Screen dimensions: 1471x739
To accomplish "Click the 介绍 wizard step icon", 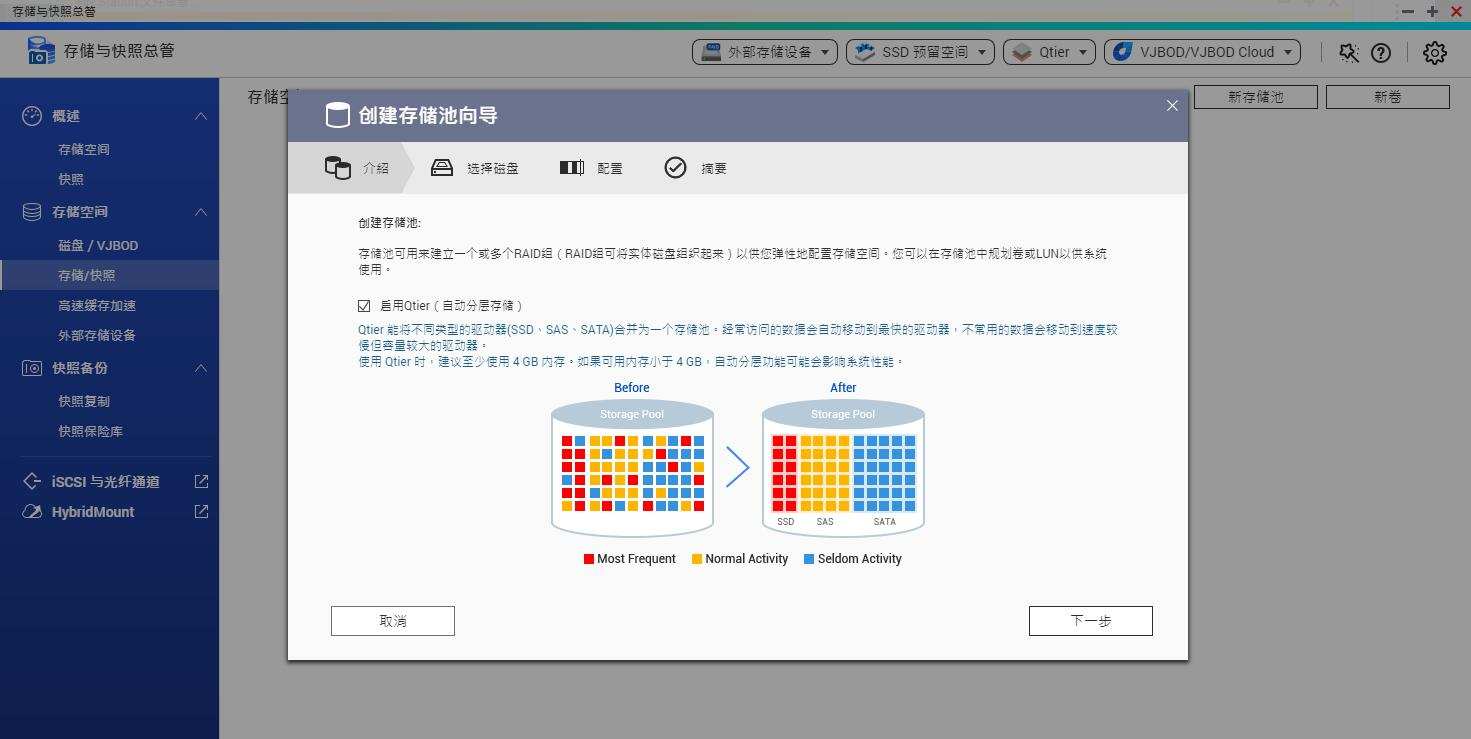I will [x=338, y=167].
